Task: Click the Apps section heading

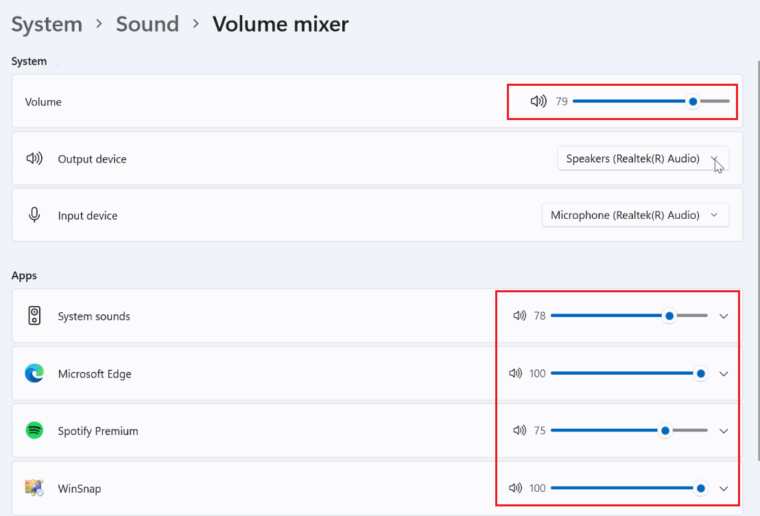Action: [x=24, y=275]
